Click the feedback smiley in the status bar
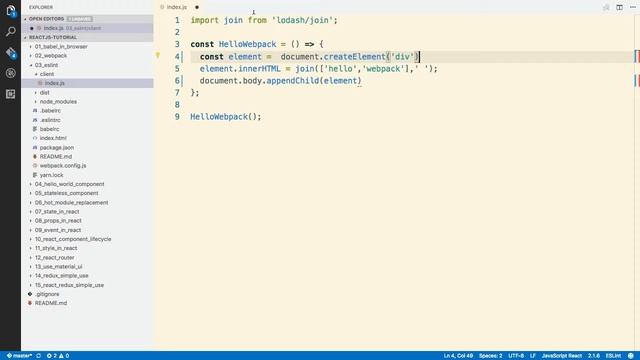Screen dimensions: 640x360 click(631, 356)
